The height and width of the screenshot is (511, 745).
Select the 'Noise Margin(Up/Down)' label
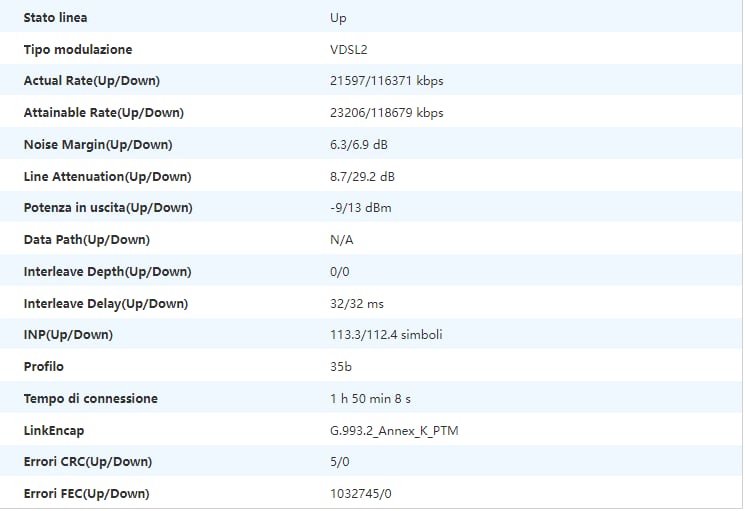point(98,144)
